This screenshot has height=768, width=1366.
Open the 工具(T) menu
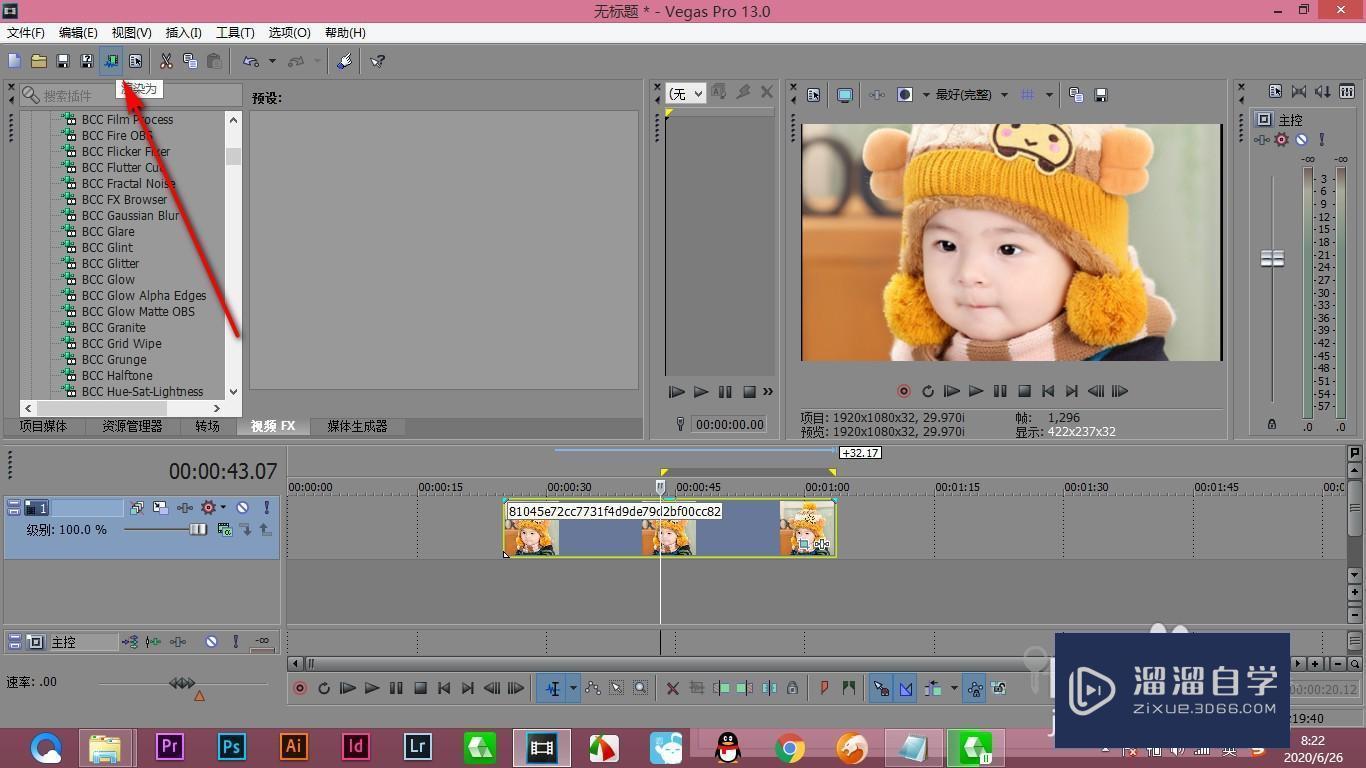(235, 33)
